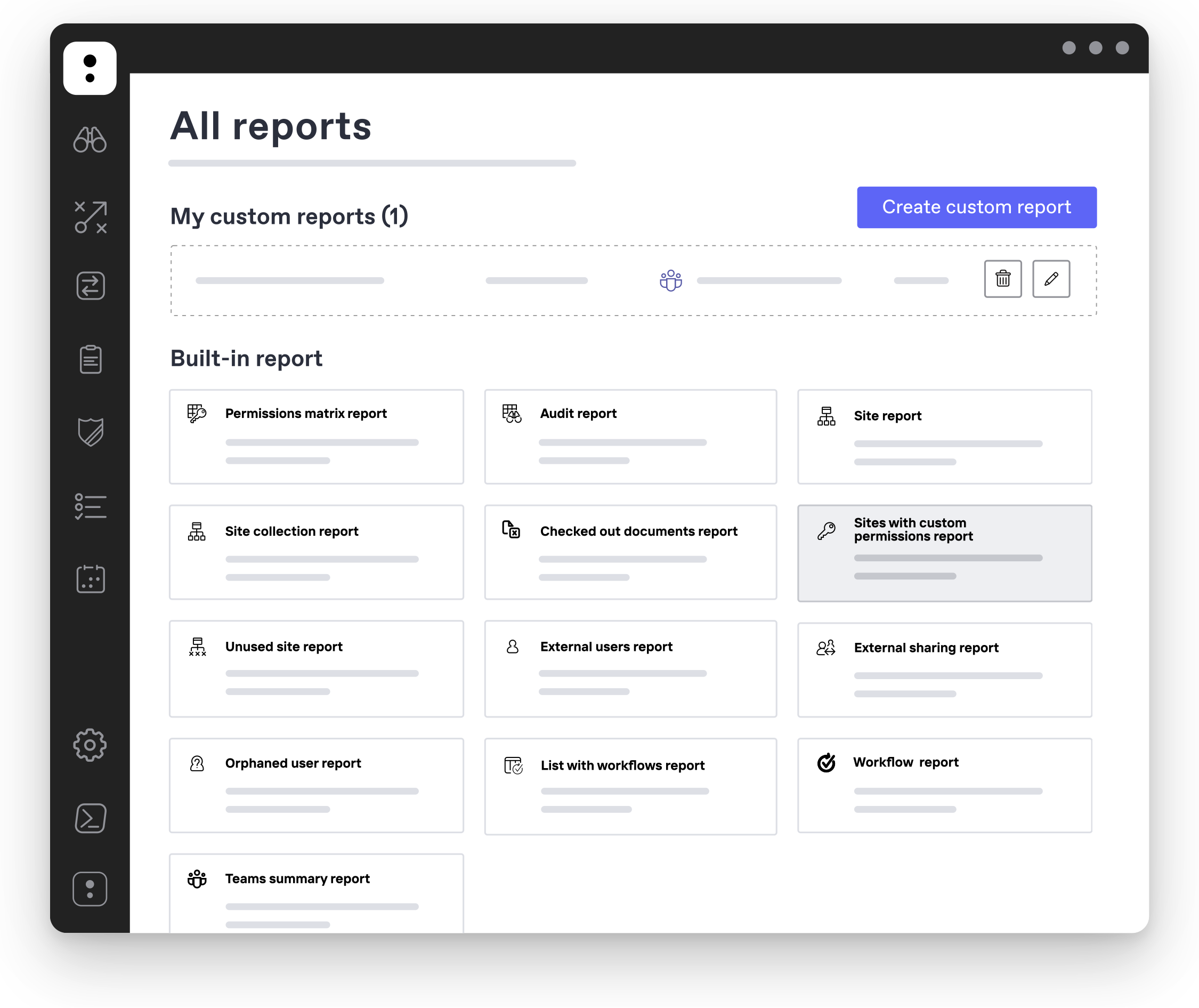The height and width of the screenshot is (1008, 1199).
Task: Click the key icon for custom permissions report
Action: tap(826, 531)
